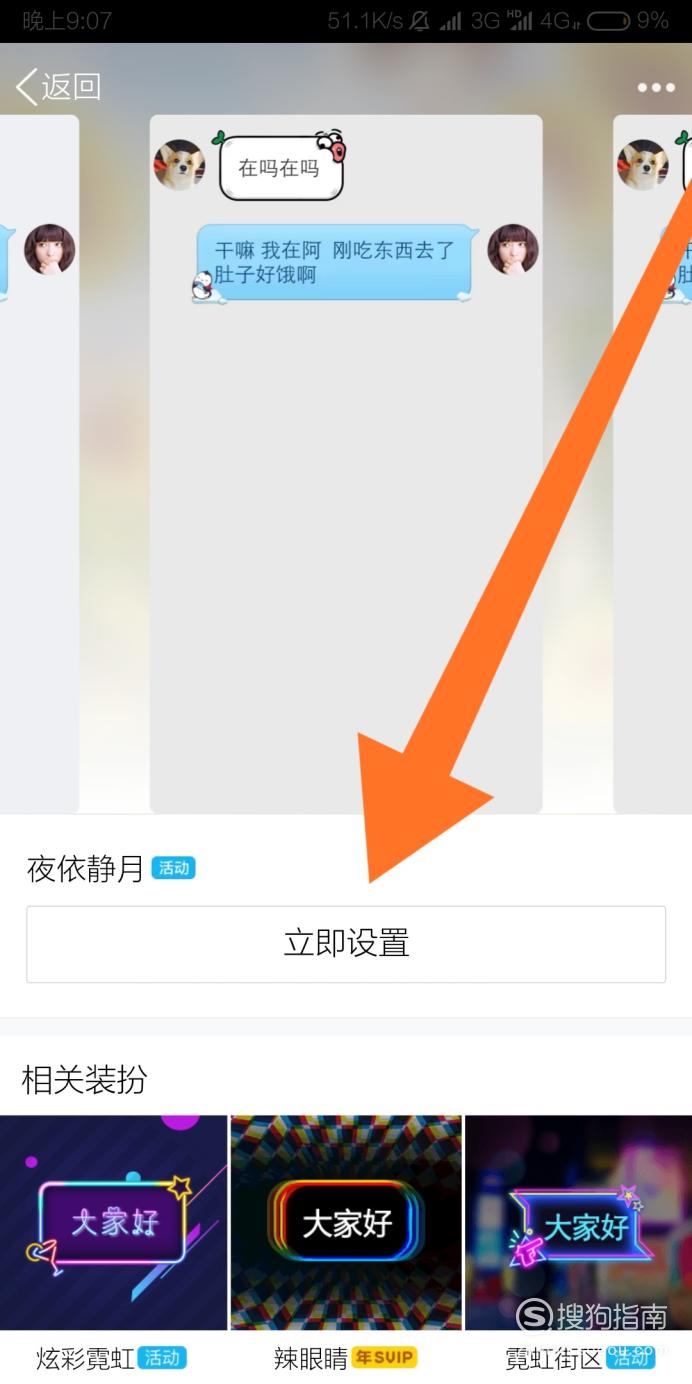
Task: Open the 霓虹街区 bubble thumbnail
Action: [579, 1222]
